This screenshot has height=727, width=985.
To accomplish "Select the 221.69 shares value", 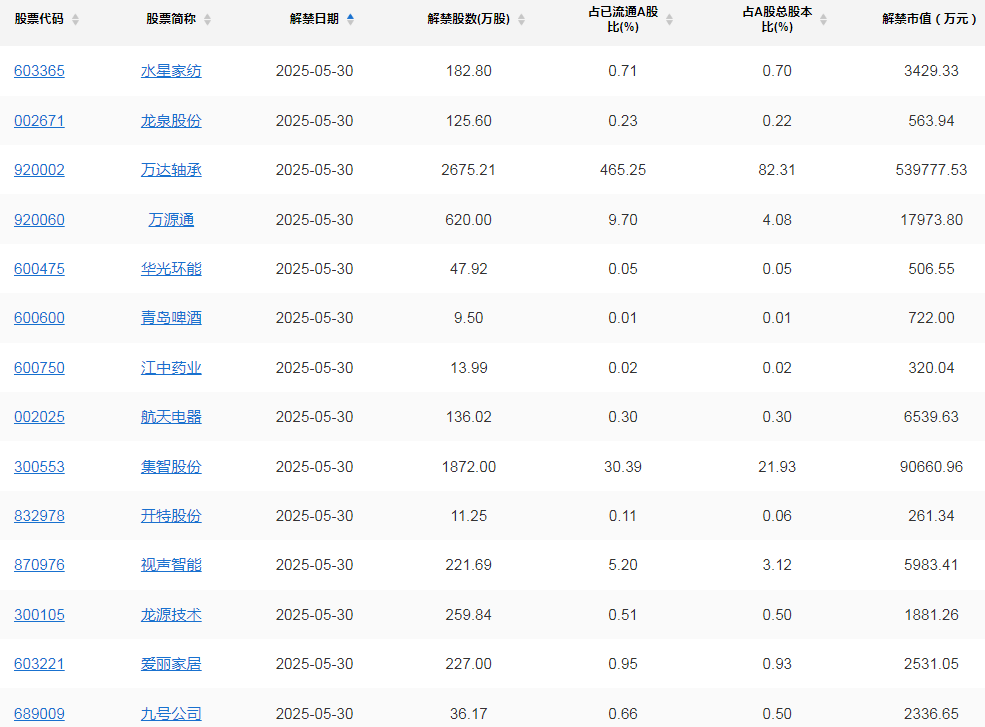I will click(469, 565).
